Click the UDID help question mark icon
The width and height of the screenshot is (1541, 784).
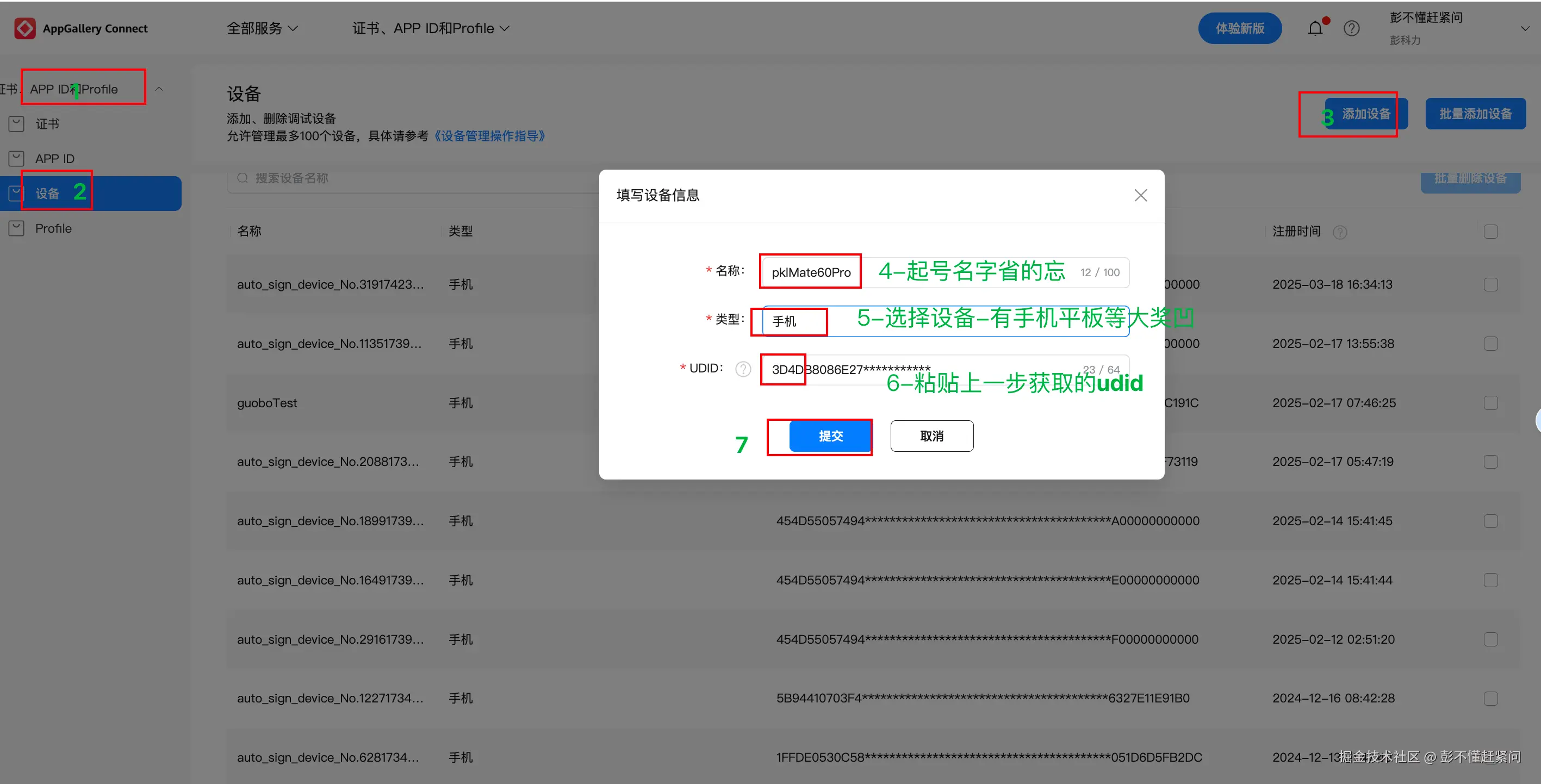(x=743, y=369)
